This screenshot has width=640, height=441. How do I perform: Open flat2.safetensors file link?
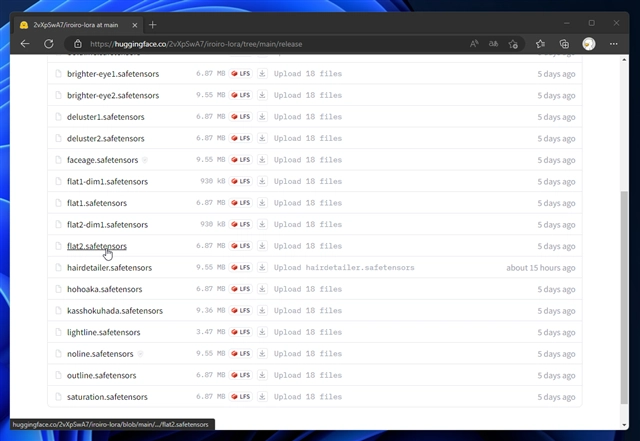[97, 246]
